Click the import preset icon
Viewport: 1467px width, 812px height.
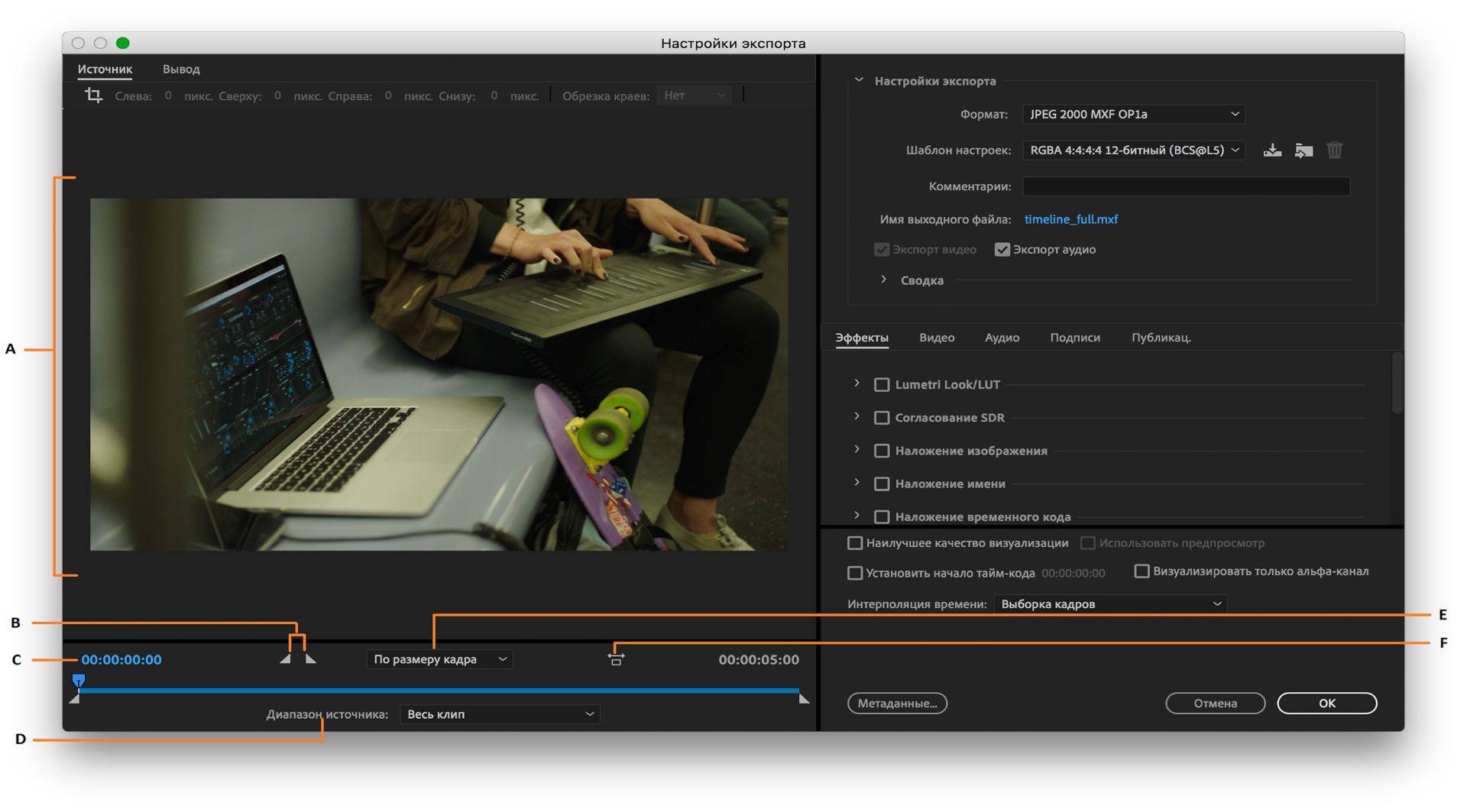tap(1303, 150)
